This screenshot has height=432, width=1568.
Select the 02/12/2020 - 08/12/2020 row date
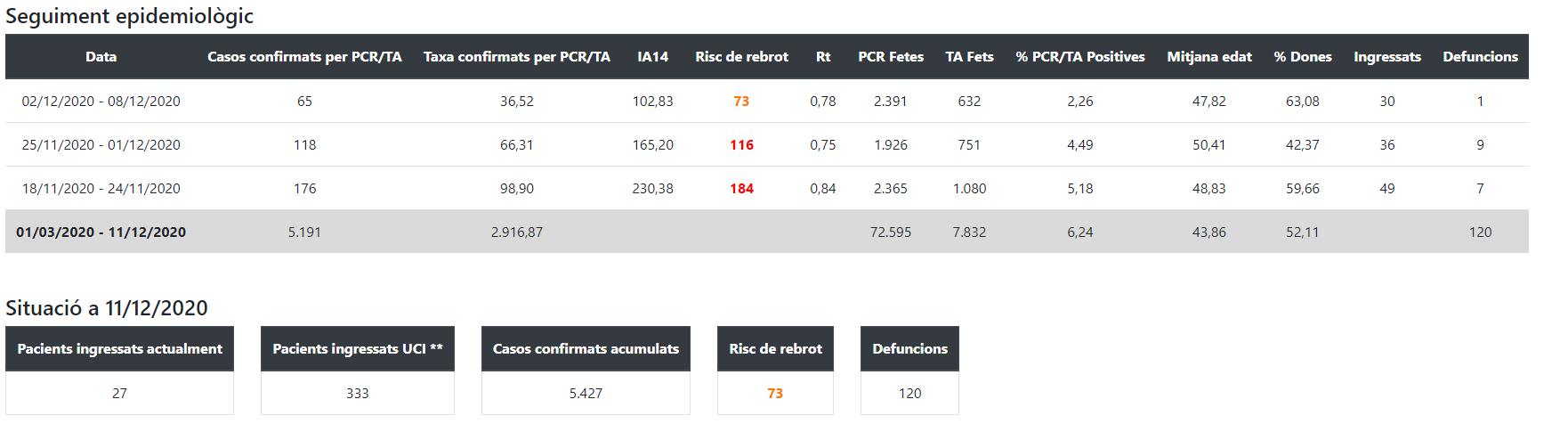101,102
